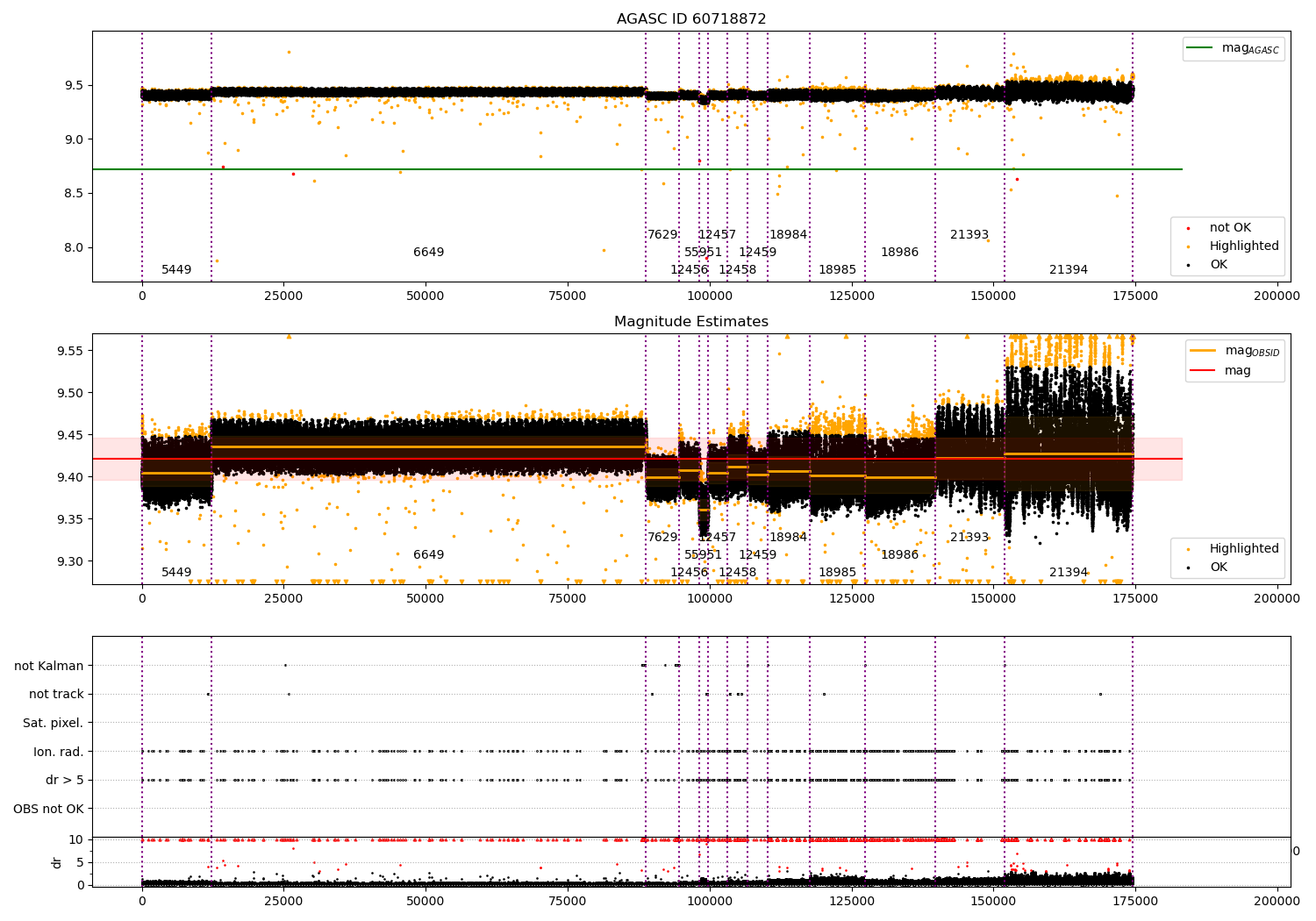Click the 8.5 tick on the AGASC plot y-axis
Image resolution: width=1316 pixels, height=921 pixels.
[x=73, y=193]
